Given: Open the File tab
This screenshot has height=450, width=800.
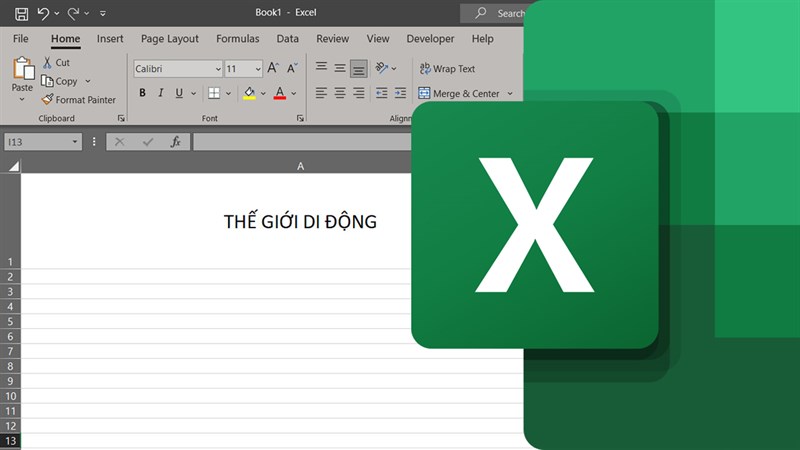Looking at the screenshot, I should tap(20, 39).
